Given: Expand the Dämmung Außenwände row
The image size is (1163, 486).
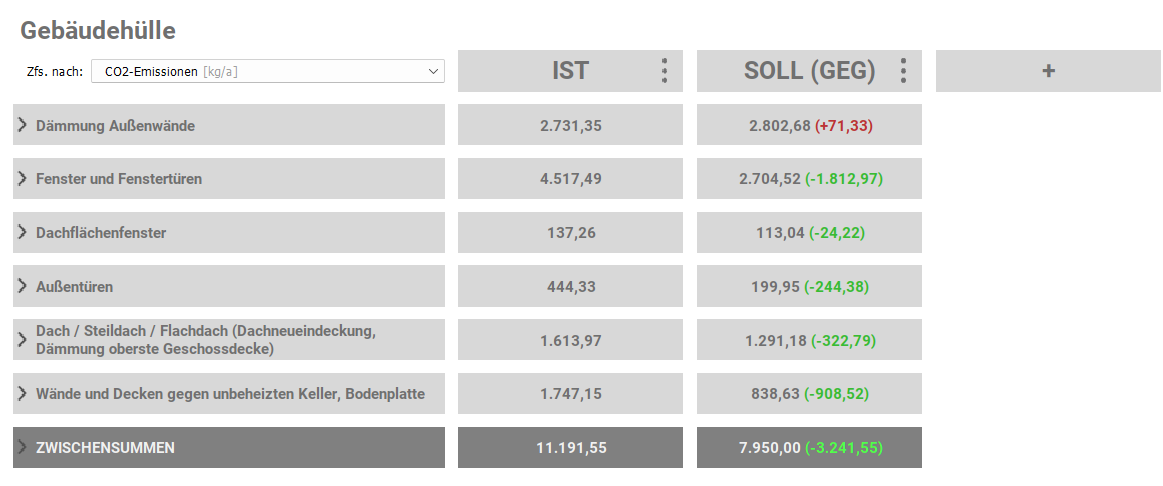Looking at the screenshot, I should coord(23,125).
